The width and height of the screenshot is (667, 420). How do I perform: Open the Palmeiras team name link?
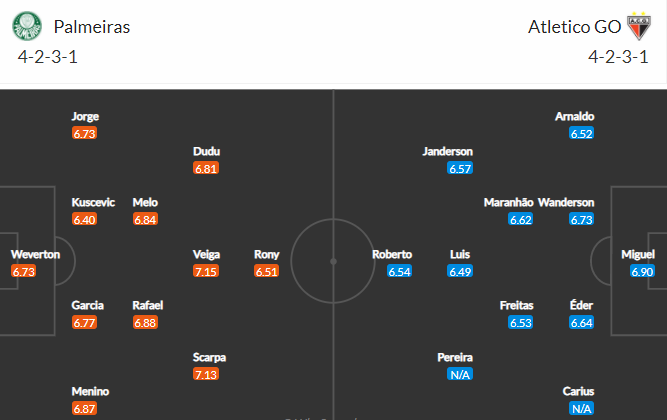coord(92,27)
